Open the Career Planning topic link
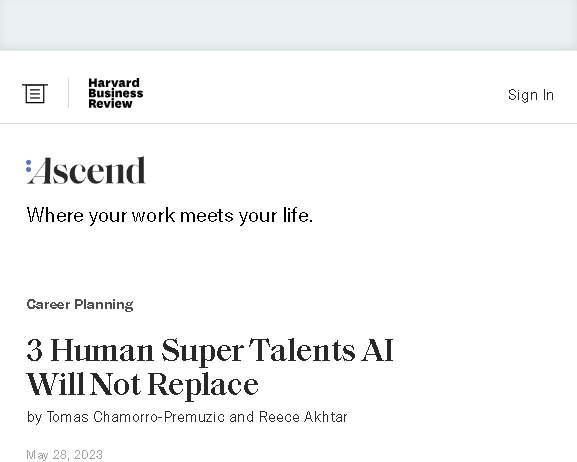The image size is (577, 462). pos(80,304)
